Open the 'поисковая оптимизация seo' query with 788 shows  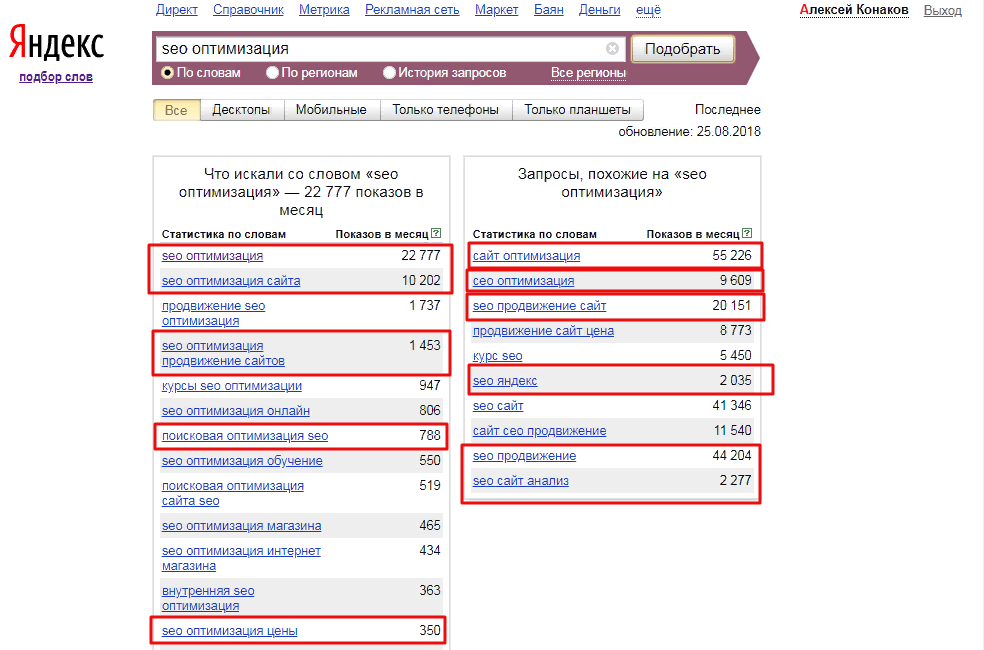click(x=245, y=436)
